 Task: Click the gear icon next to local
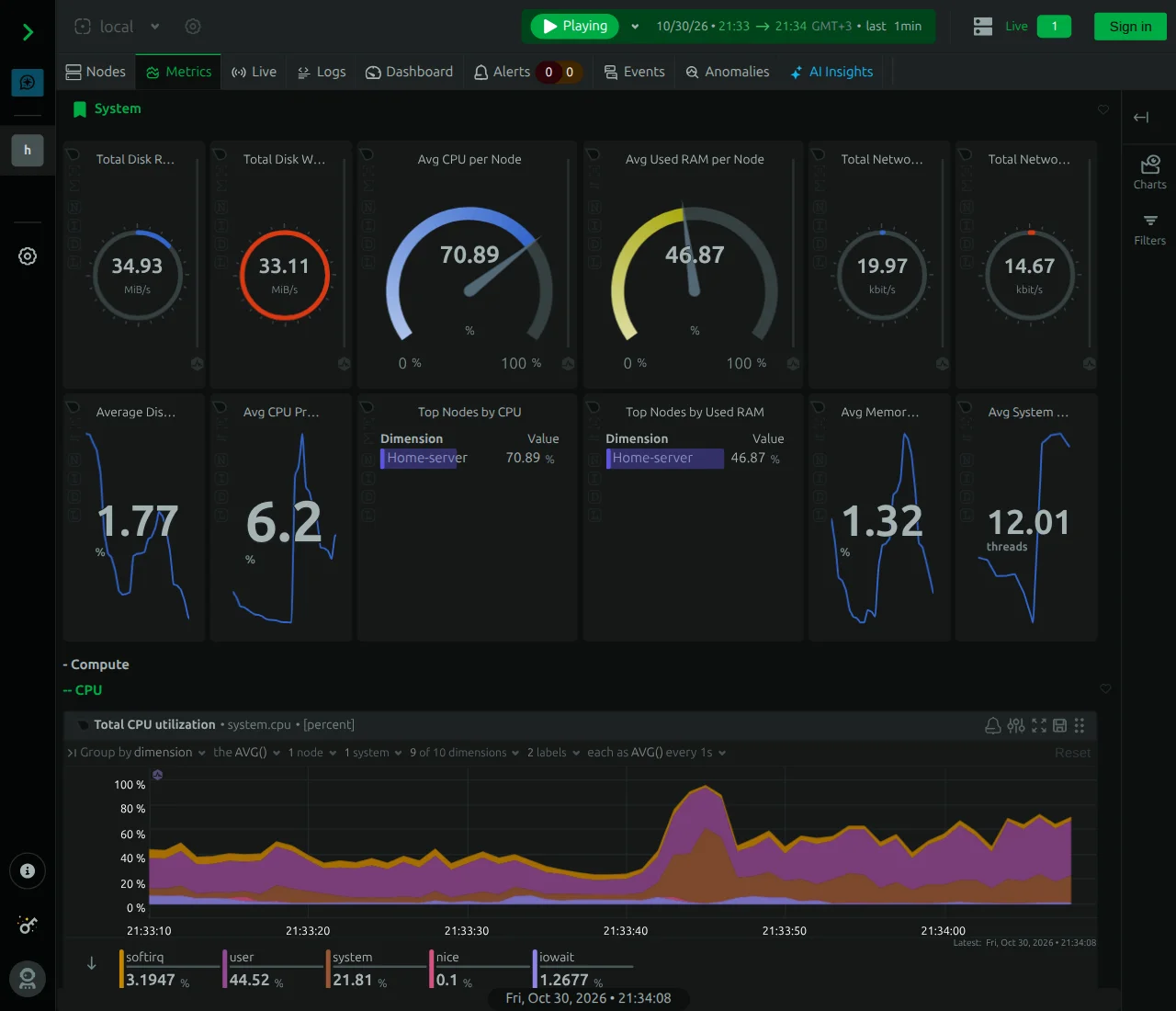(x=193, y=27)
